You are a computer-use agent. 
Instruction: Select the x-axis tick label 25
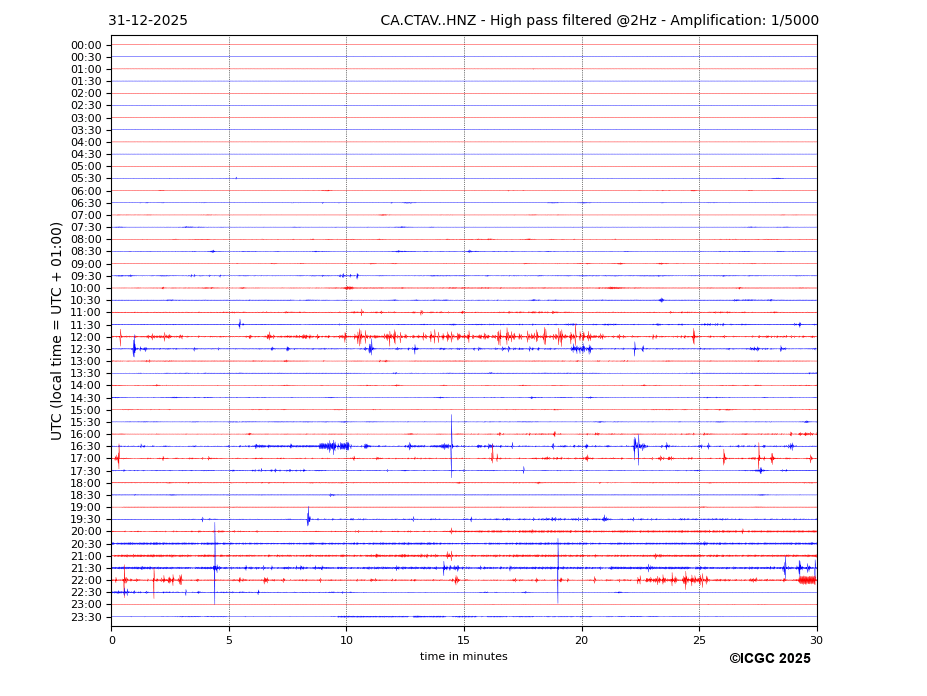point(699,640)
